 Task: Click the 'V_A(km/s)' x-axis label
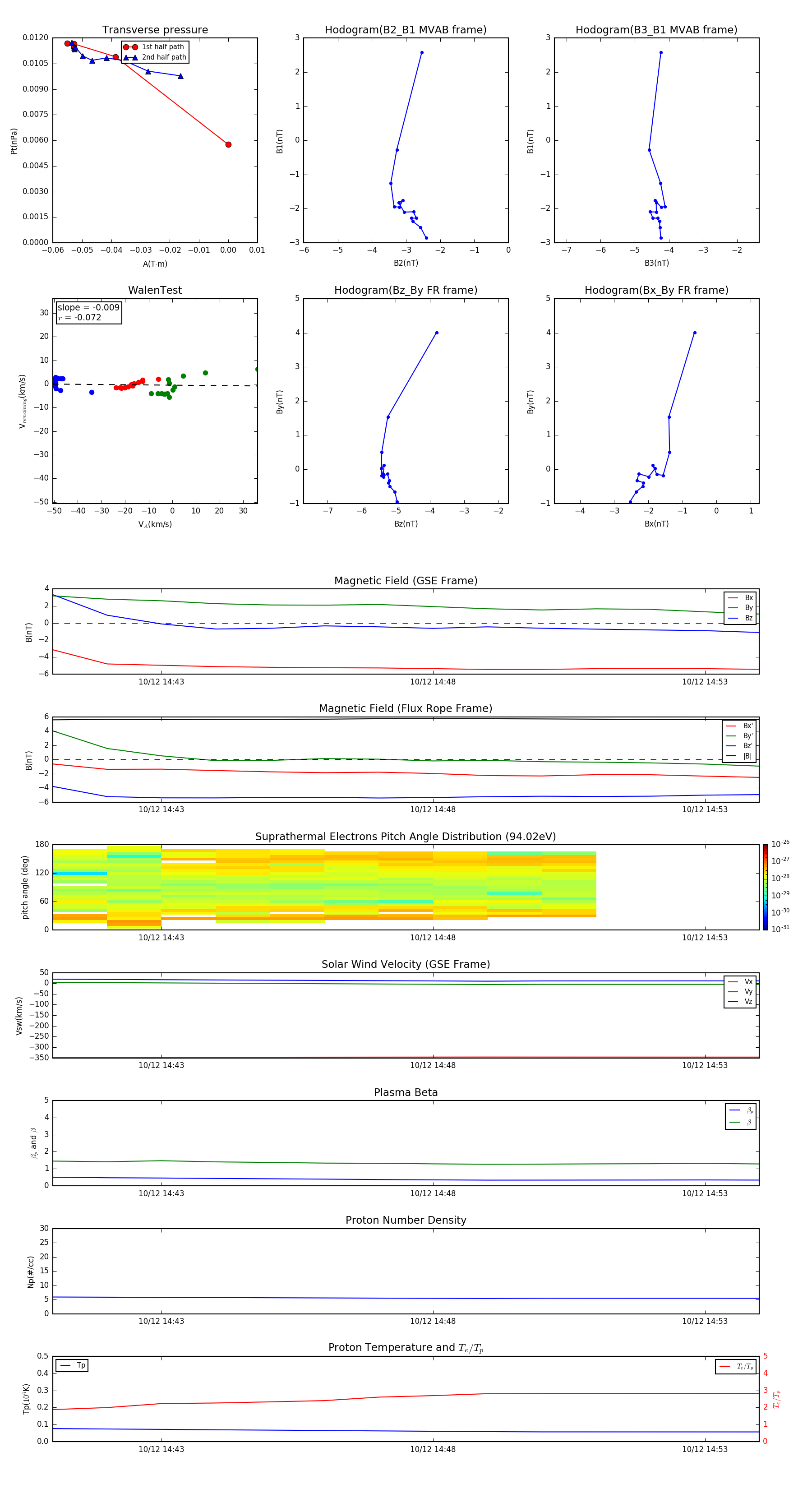point(155,525)
